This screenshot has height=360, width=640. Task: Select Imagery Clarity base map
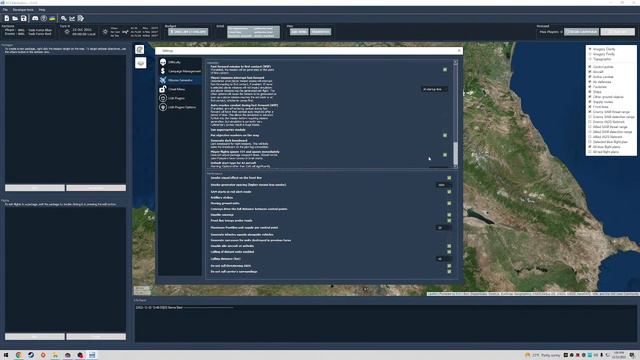coord(590,49)
